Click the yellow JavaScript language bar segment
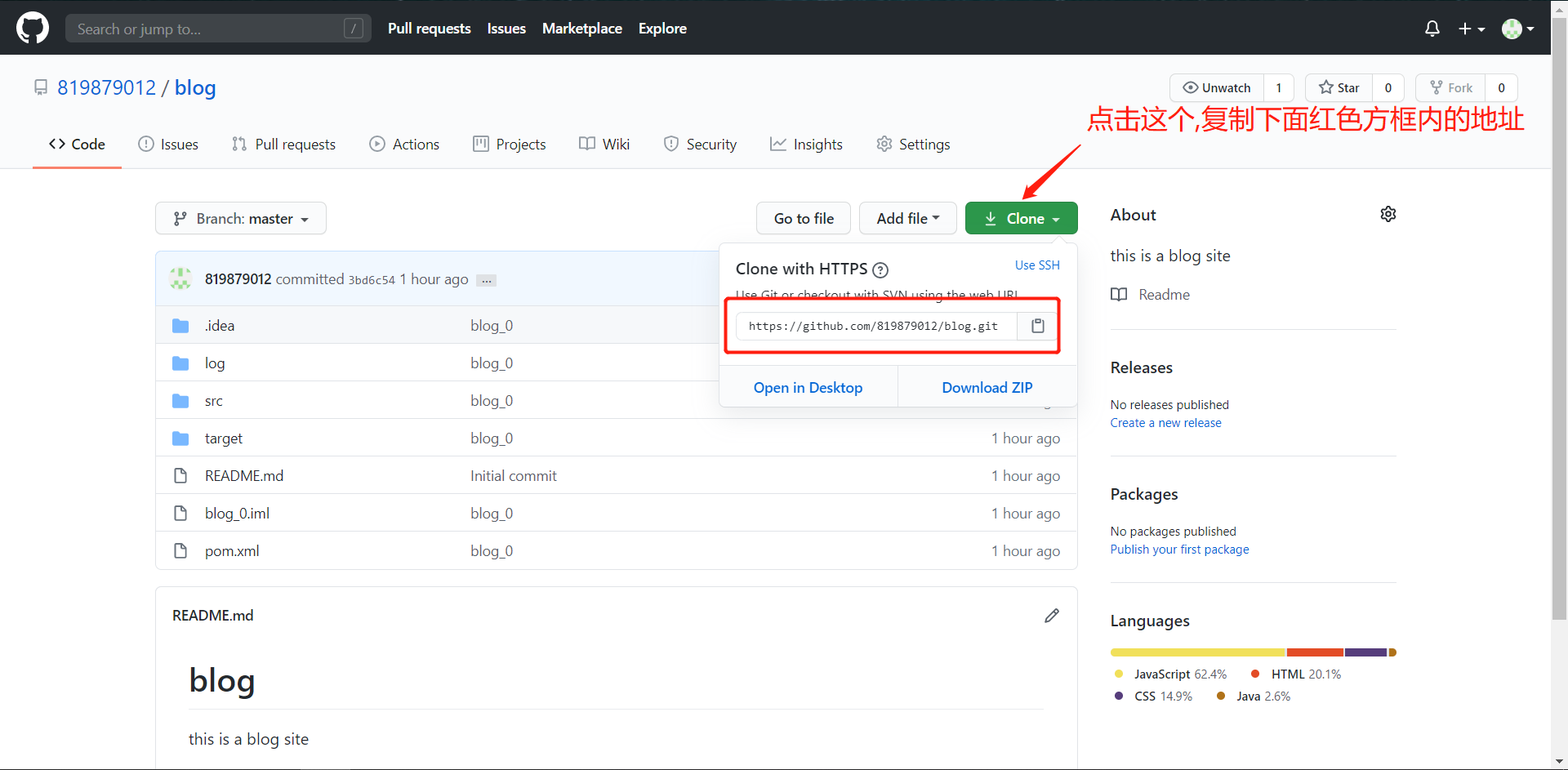The width and height of the screenshot is (1568, 770). click(x=1198, y=652)
